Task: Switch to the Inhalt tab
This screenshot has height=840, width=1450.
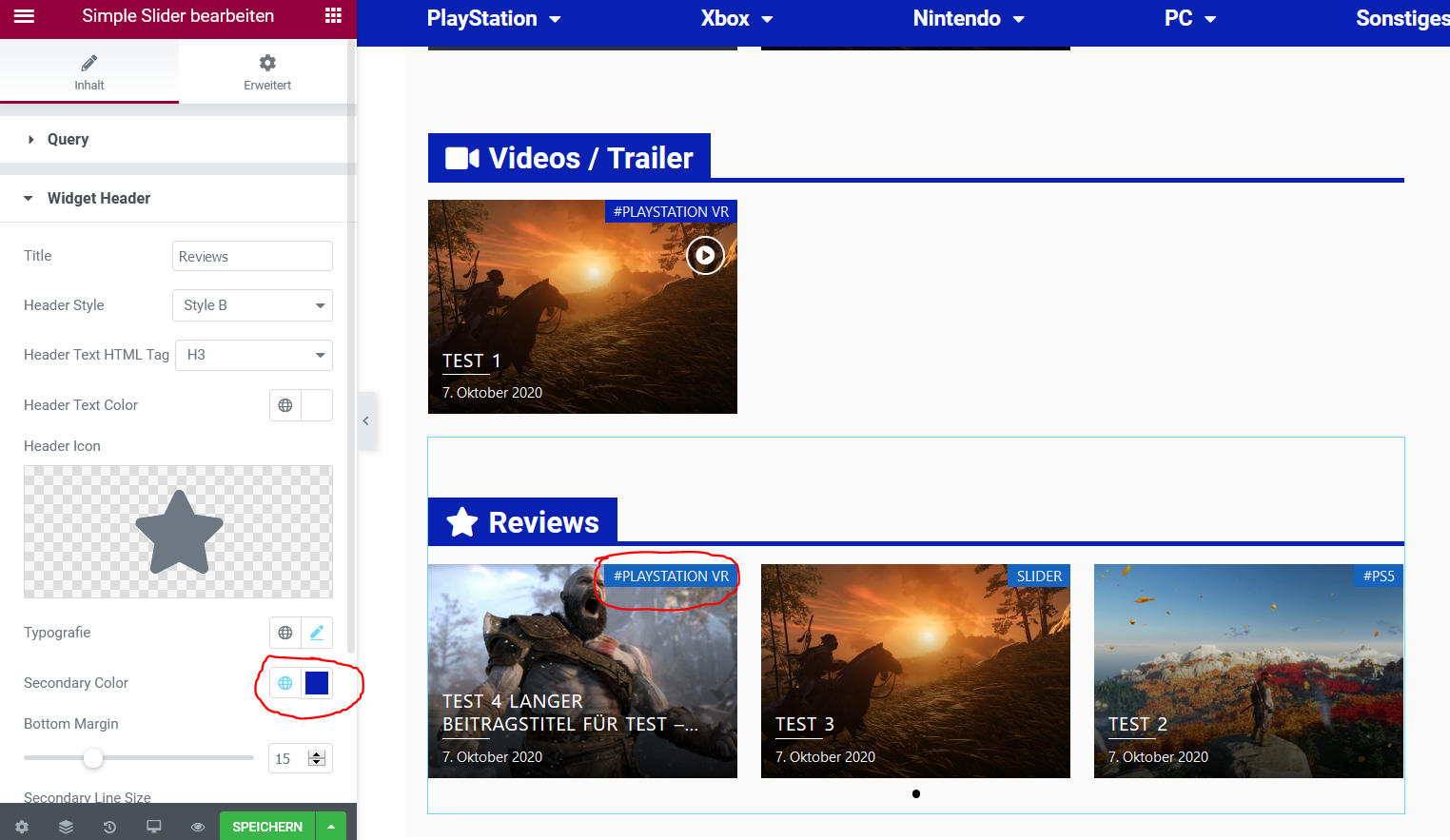Action: [89, 72]
